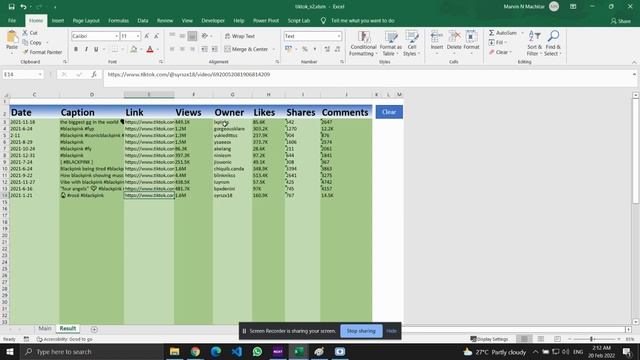The height and width of the screenshot is (360, 640).
Task: Expand the Merge & Center dropdown arrow
Action: pos(274,49)
